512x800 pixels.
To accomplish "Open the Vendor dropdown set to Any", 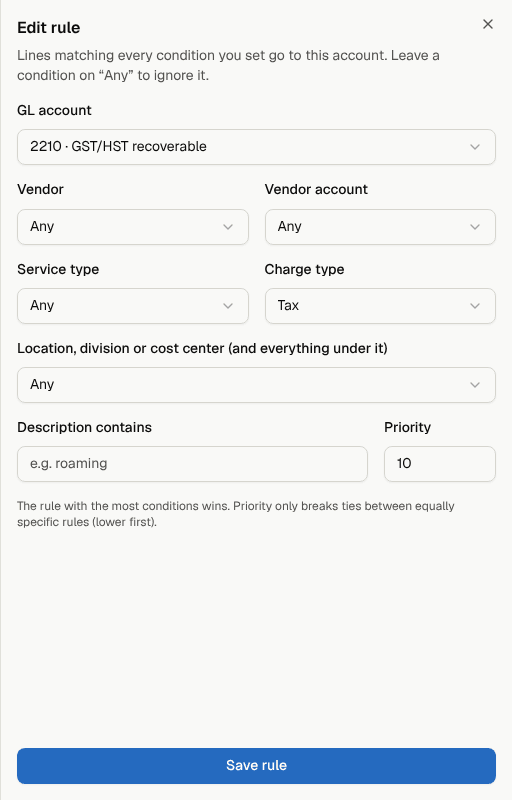I will click(133, 227).
